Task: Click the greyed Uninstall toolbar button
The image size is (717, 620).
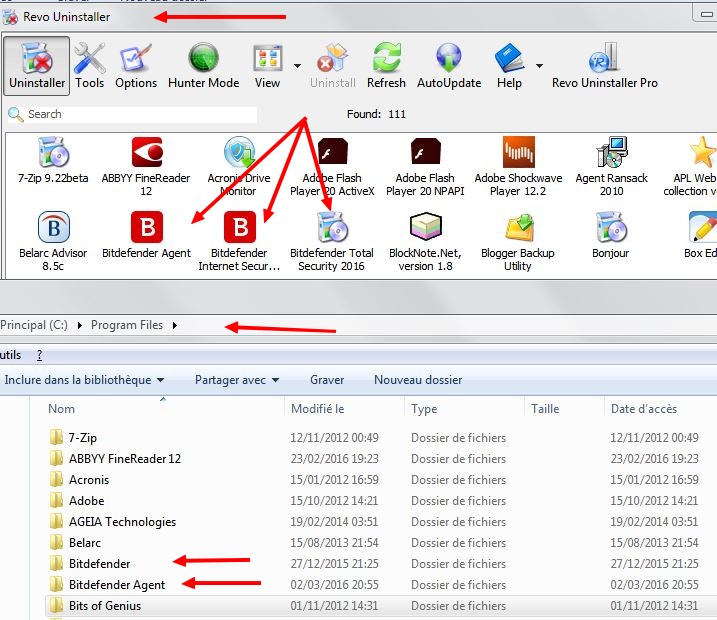Action: tap(332, 66)
